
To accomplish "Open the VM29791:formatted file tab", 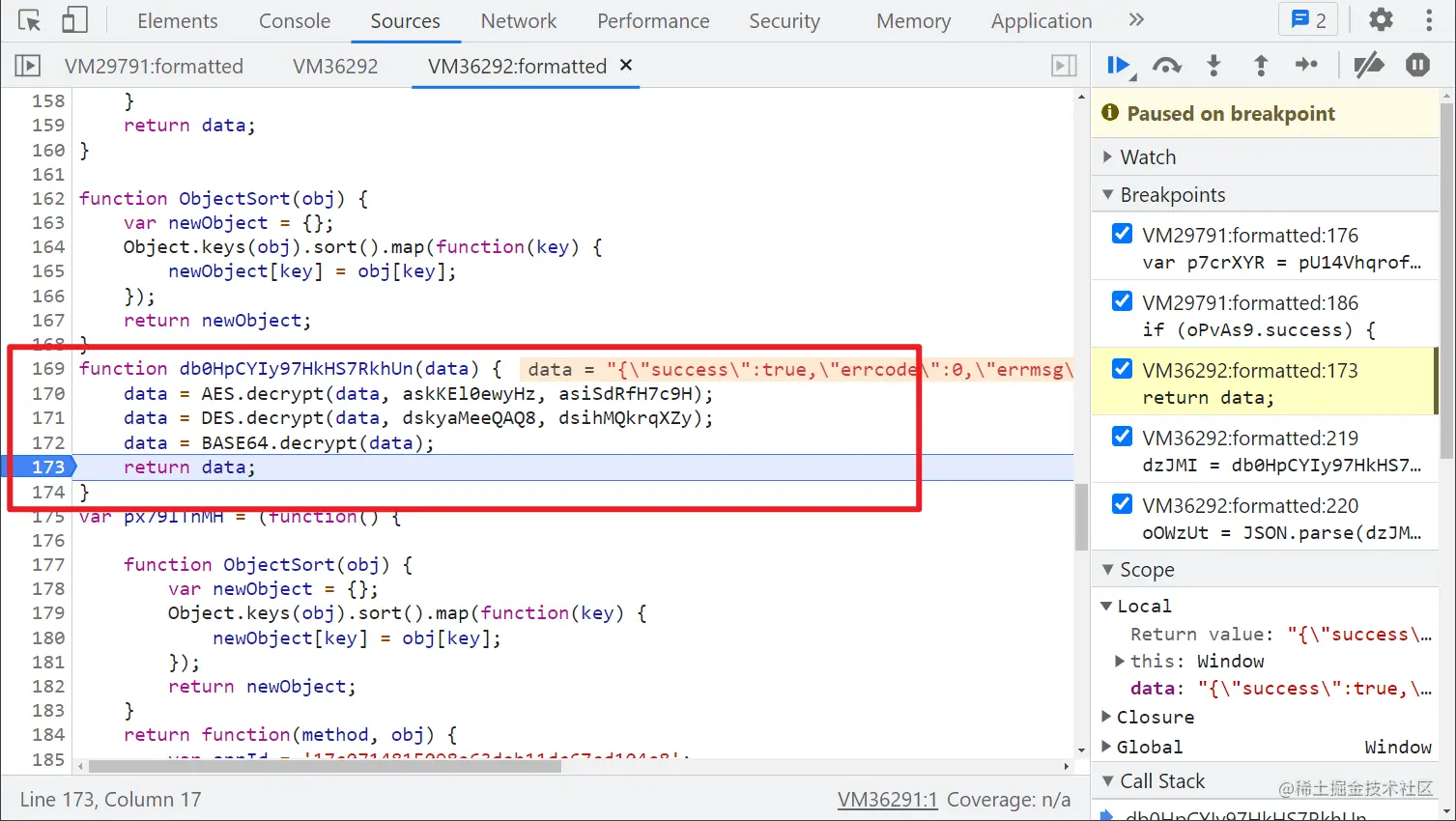I will (x=154, y=66).
